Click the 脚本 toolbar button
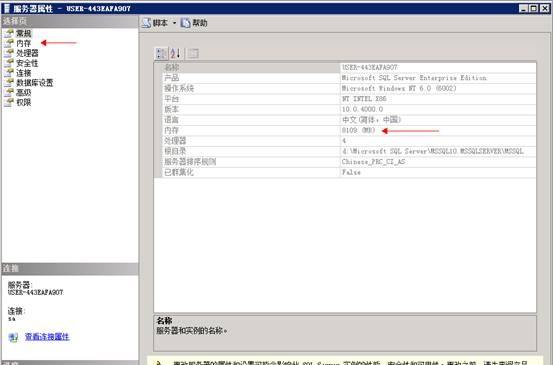 tap(155, 23)
